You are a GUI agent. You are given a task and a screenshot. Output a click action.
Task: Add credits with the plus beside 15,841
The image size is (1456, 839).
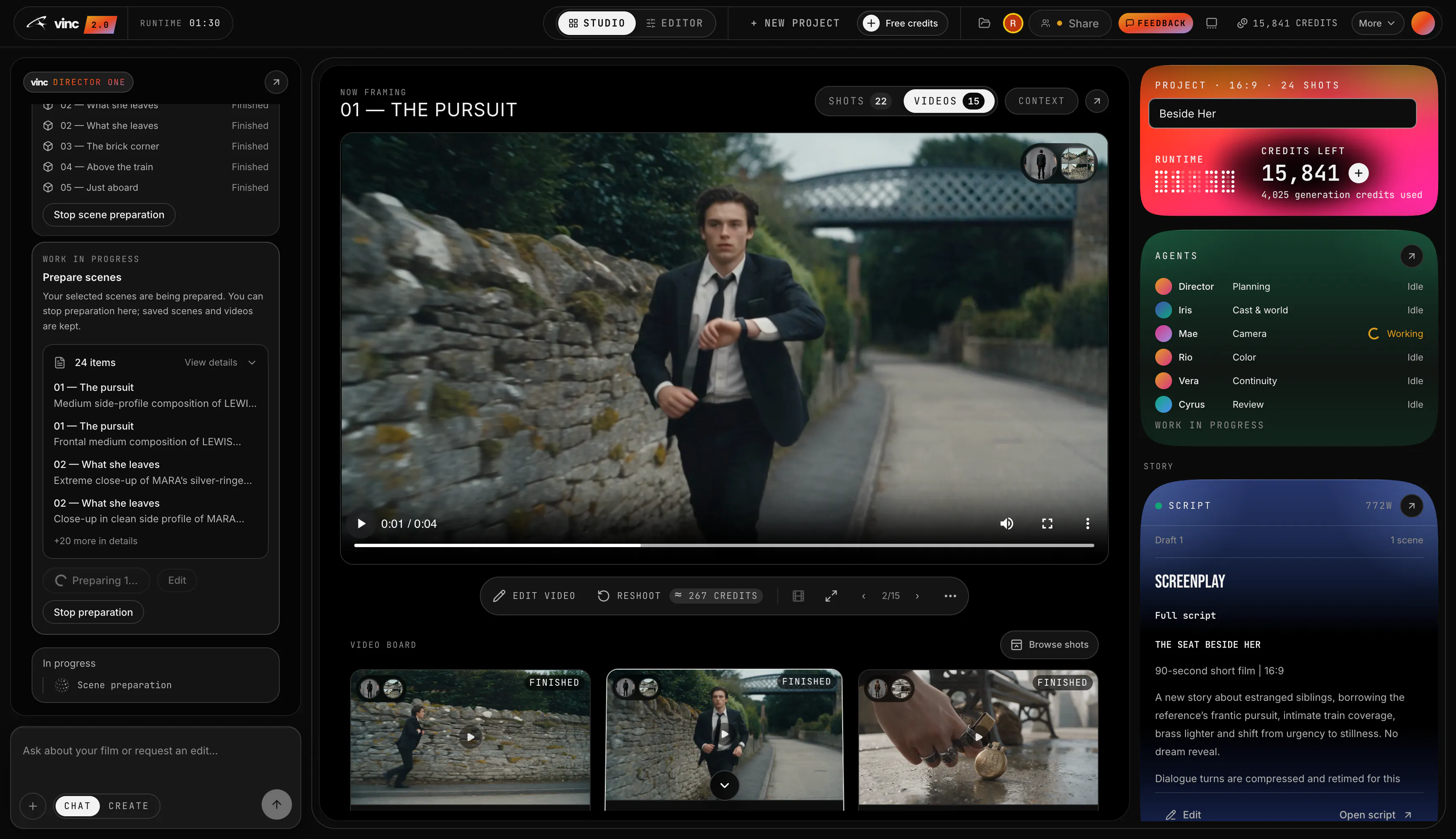pyautogui.click(x=1359, y=173)
